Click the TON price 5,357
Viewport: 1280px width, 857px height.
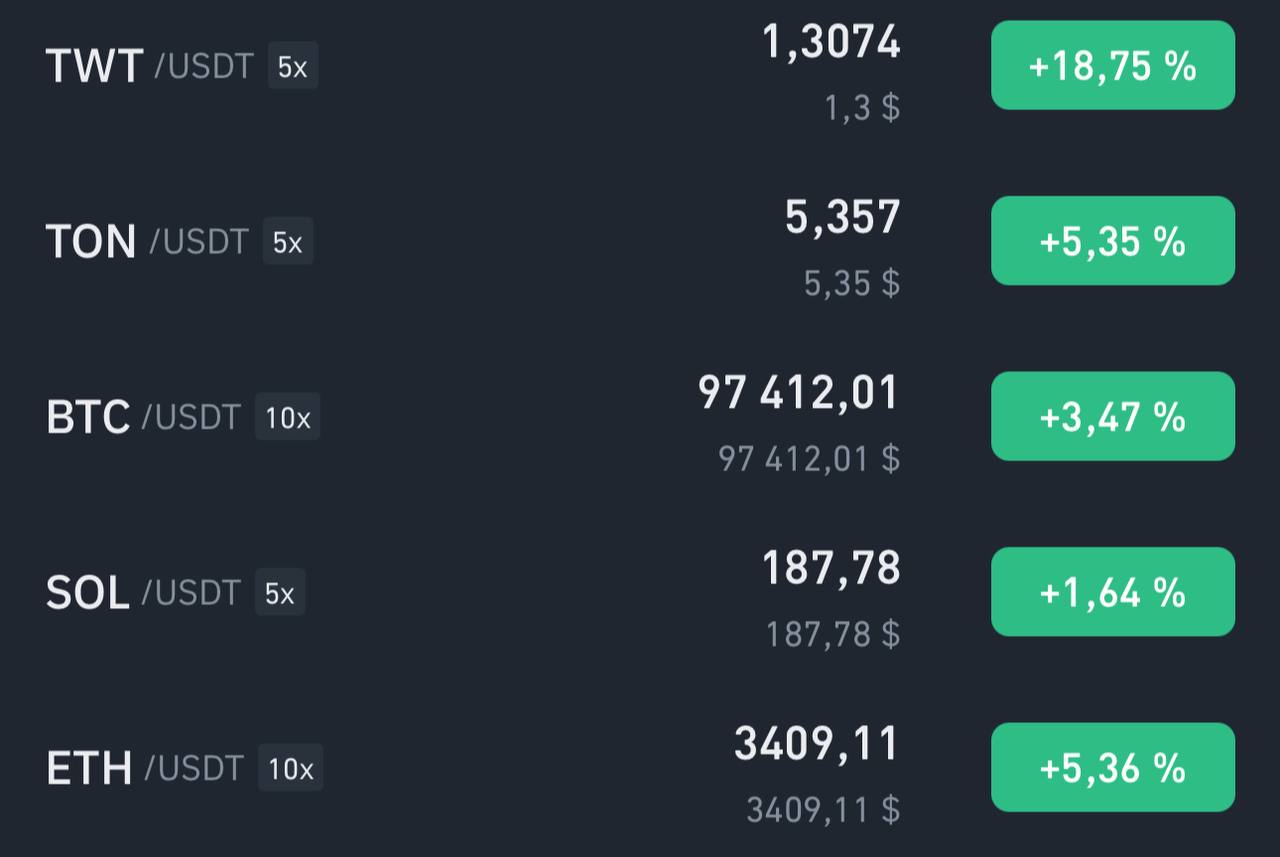coord(843,217)
